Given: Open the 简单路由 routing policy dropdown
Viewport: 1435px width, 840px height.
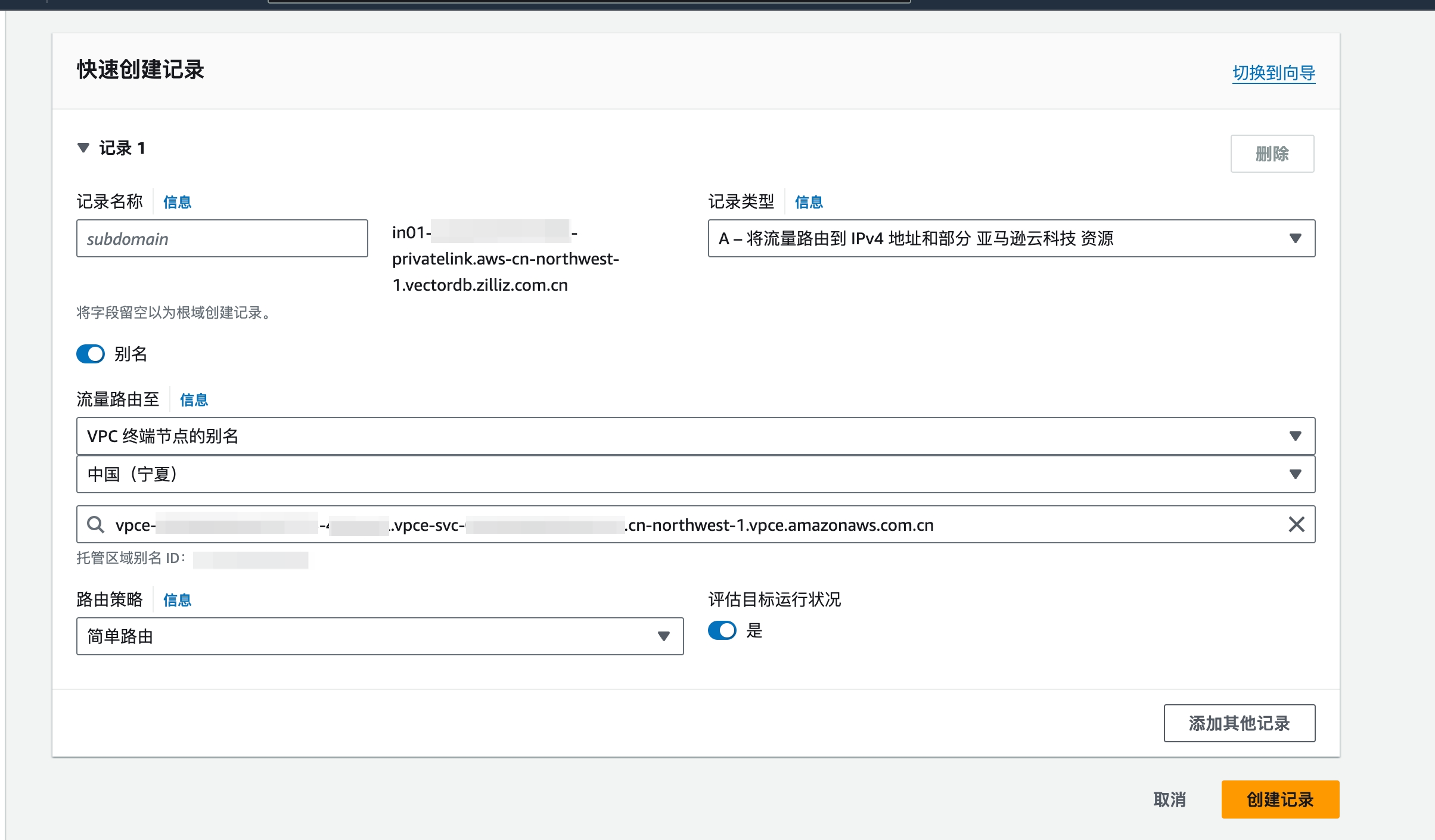Looking at the screenshot, I should (379, 636).
